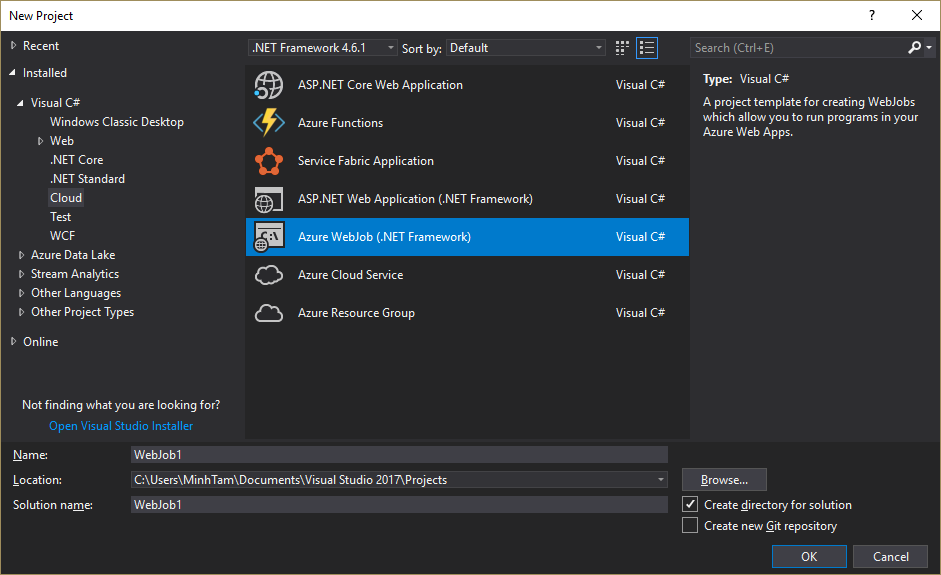The width and height of the screenshot is (941, 575).
Task: Click the ASP.NET Core Web Application globe icon
Action: tap(268, 85)
